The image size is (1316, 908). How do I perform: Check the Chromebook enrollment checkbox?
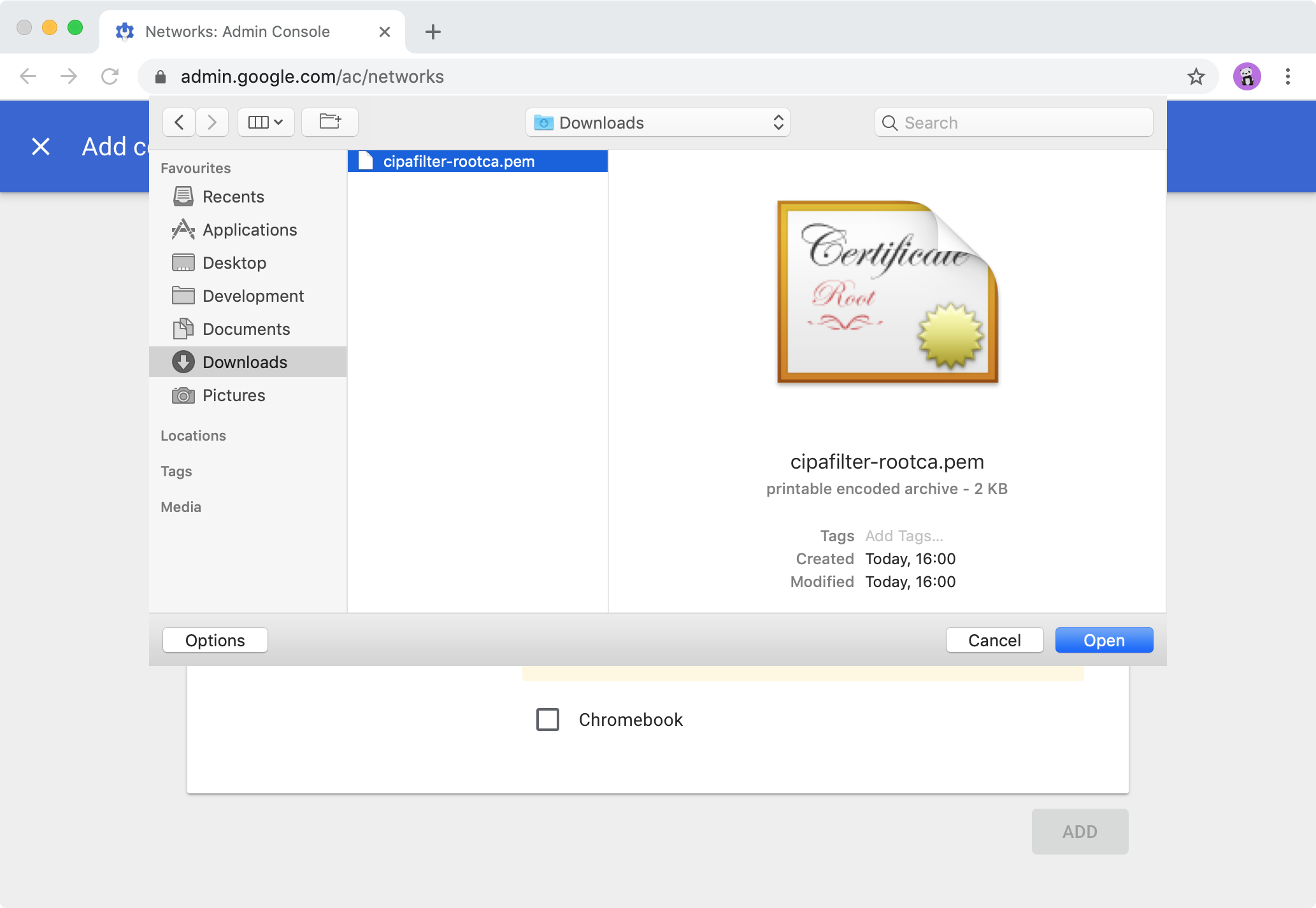pos(548,718)
